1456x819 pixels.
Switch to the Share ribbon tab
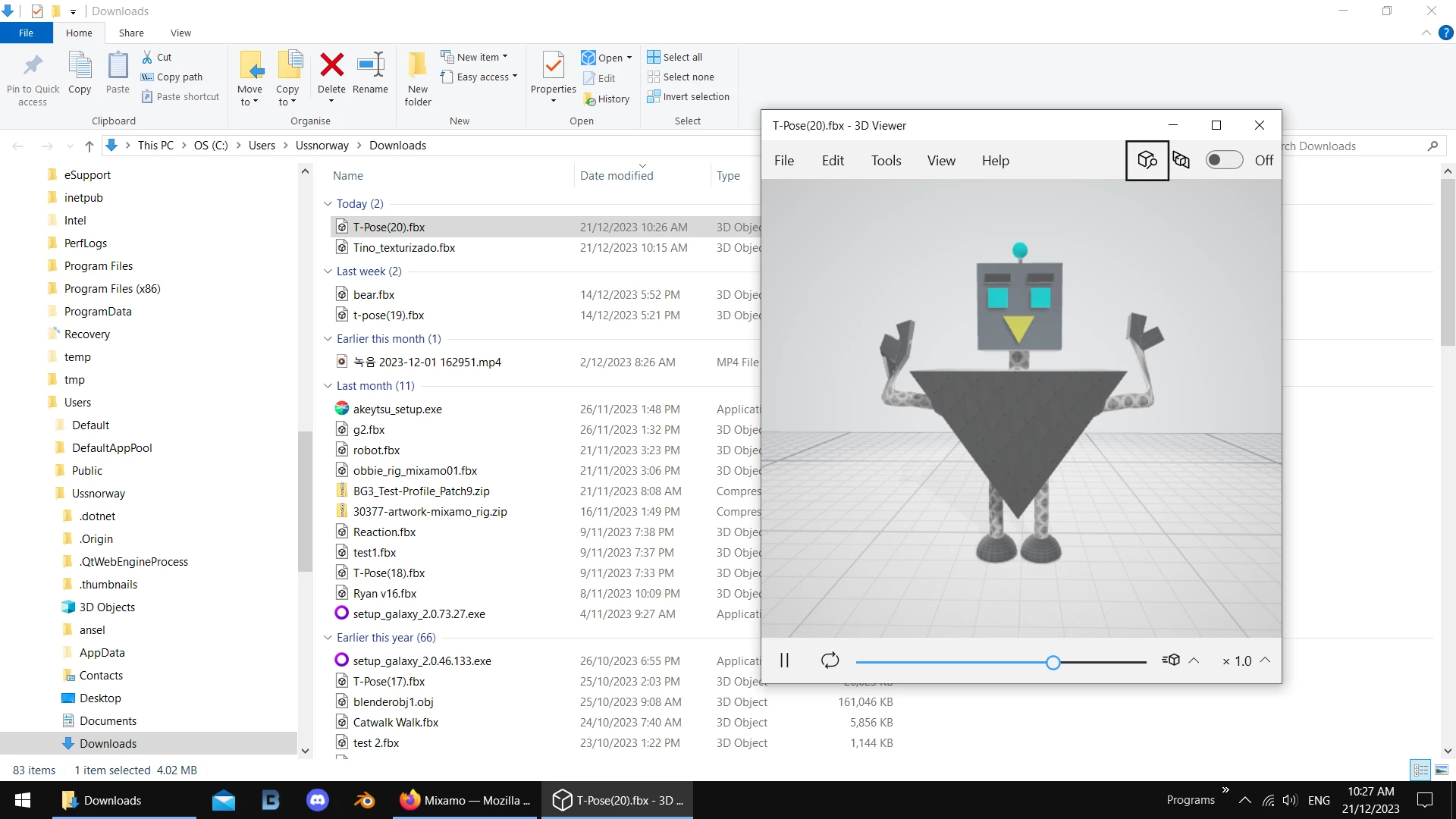[x=131, y=33]
